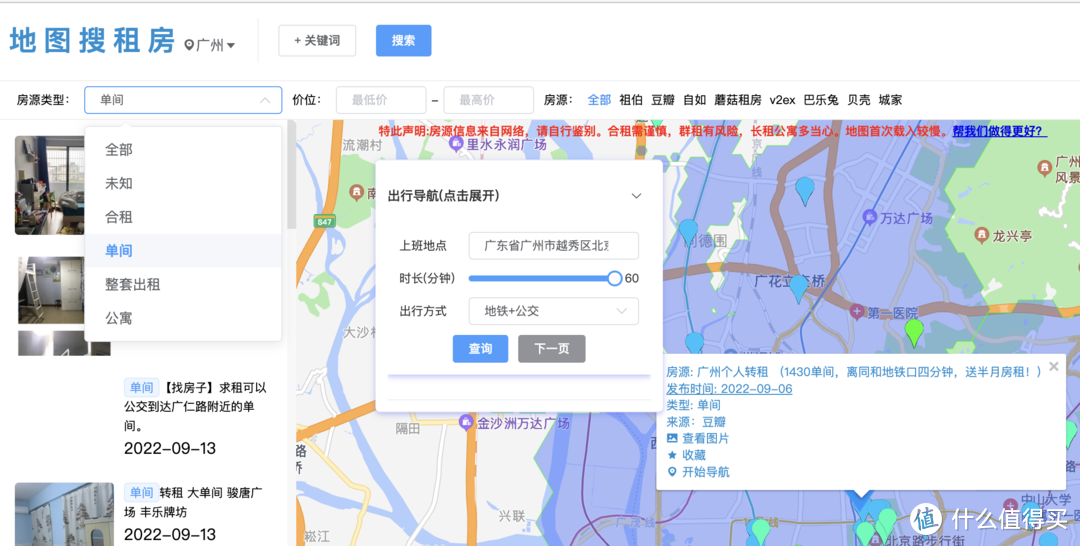
Task: Click the 下一页 button
Action: [552, 349]
